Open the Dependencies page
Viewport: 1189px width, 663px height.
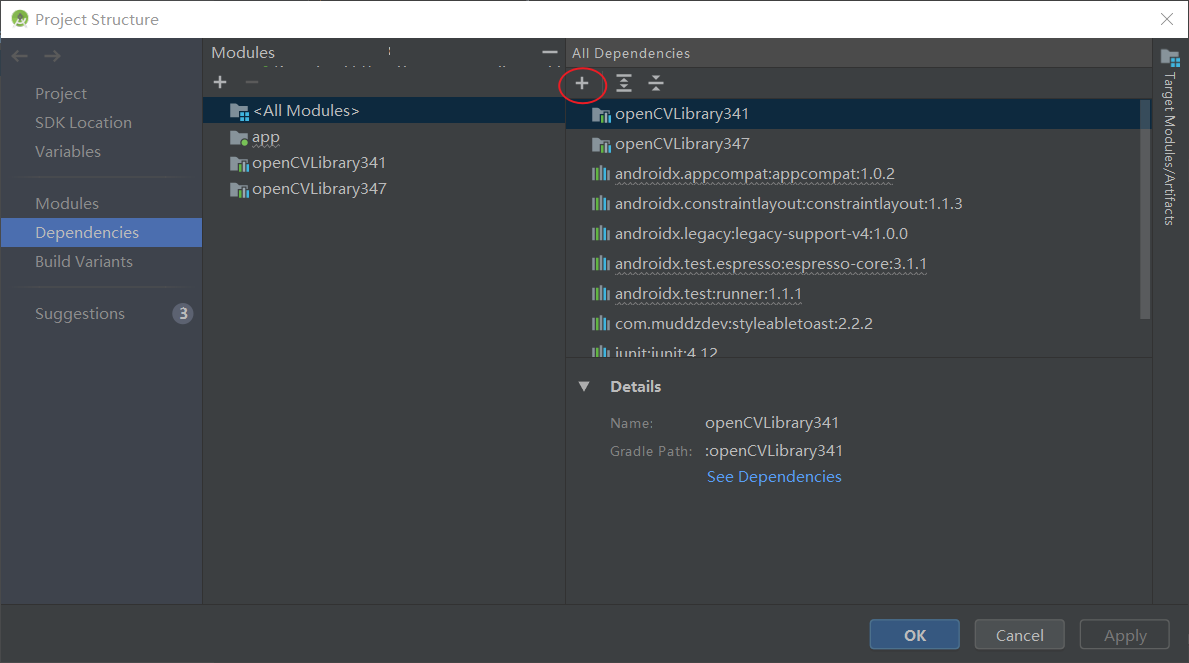pos(102,232)
